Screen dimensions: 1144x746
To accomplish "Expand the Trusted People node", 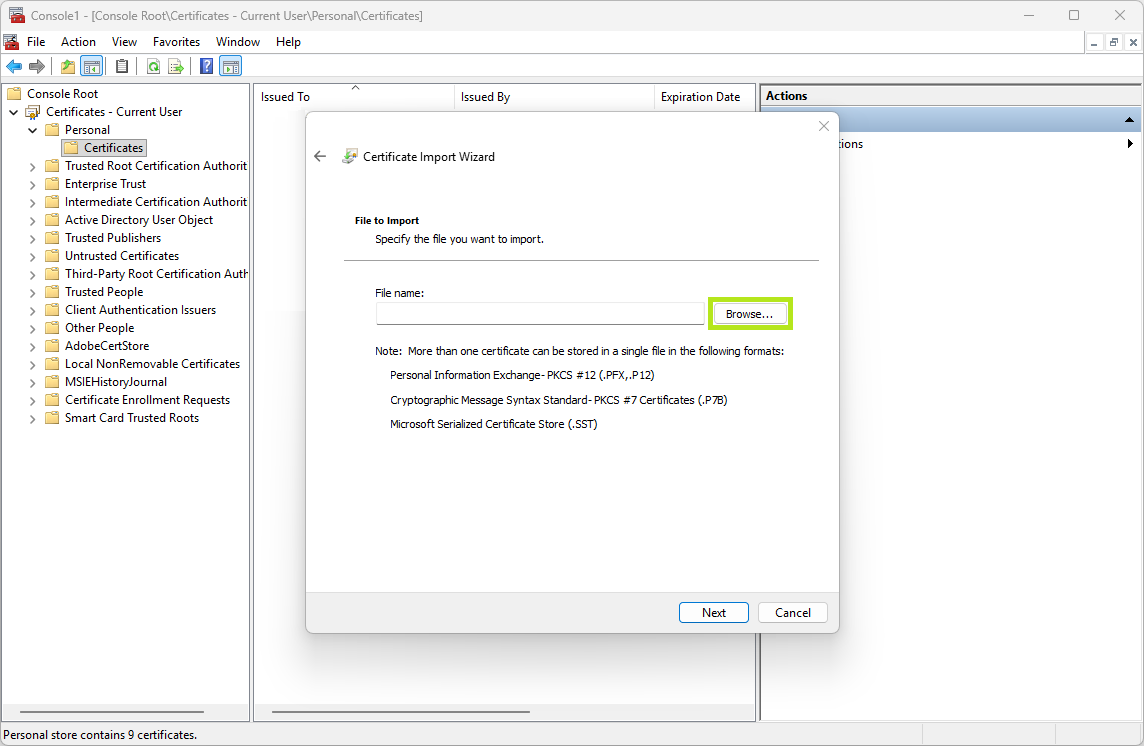I will pyautogui.click(x=32, y=293).
